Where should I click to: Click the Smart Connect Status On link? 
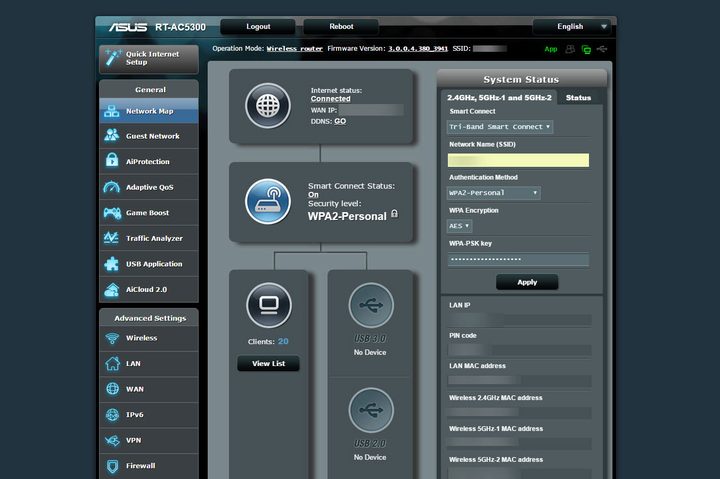tap(313, 195)
